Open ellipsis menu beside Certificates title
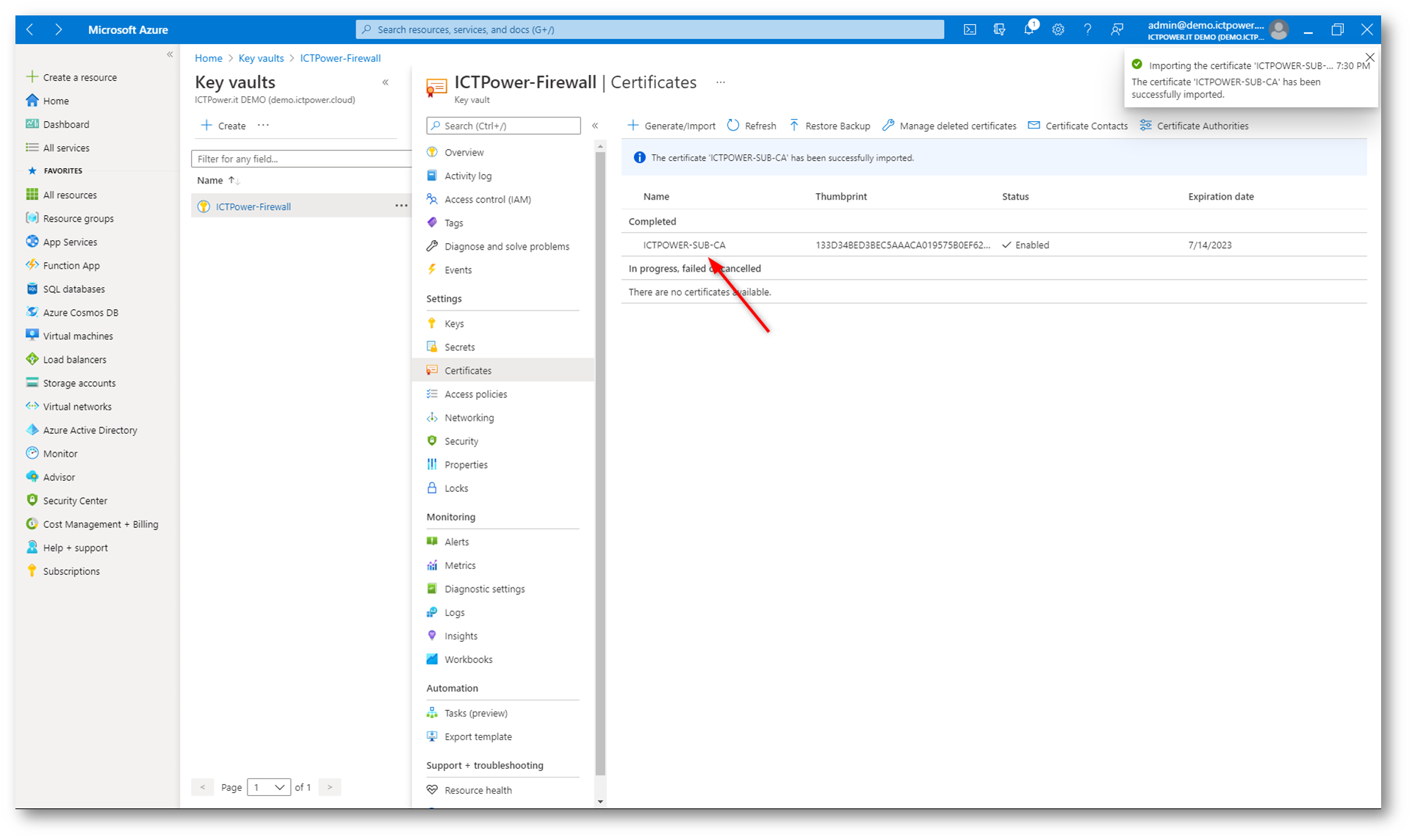 pos(721,82)
